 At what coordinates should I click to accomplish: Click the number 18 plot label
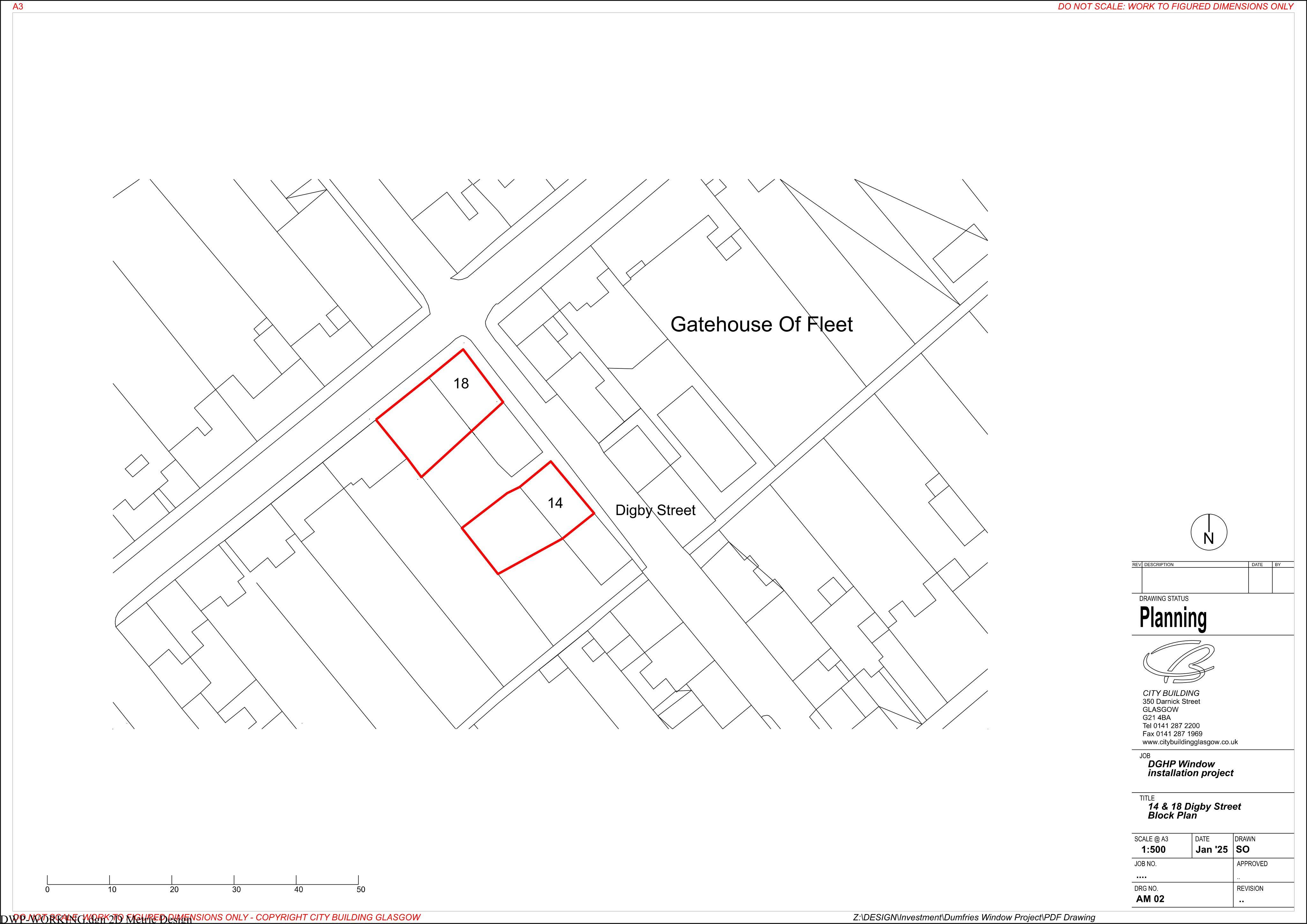[461, 383]
